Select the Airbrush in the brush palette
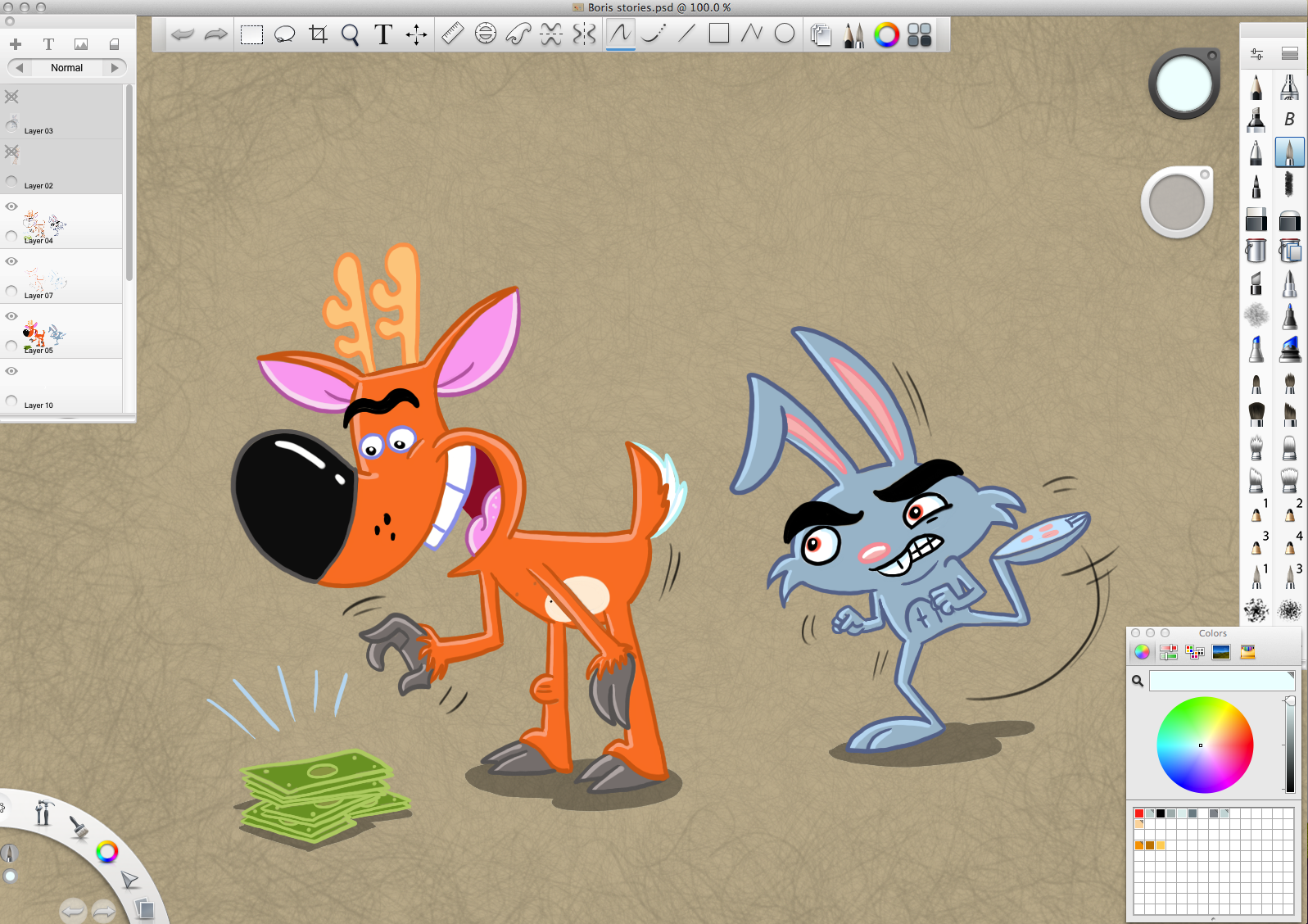The image size is (1308, 924). coord(1289,86)
